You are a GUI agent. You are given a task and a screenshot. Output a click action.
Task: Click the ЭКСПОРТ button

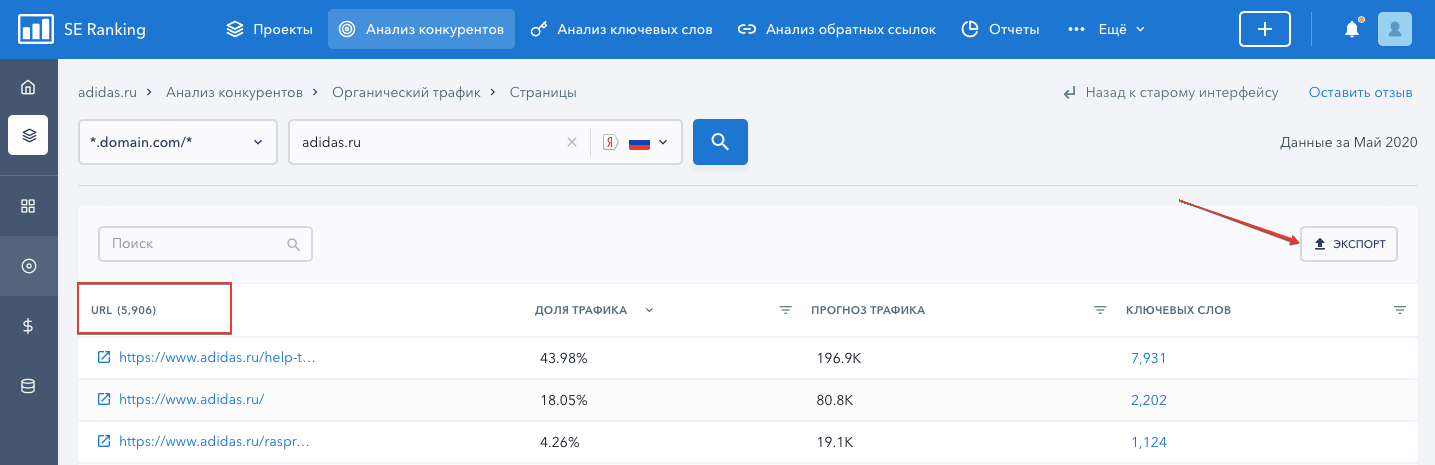coord(1349,244)
